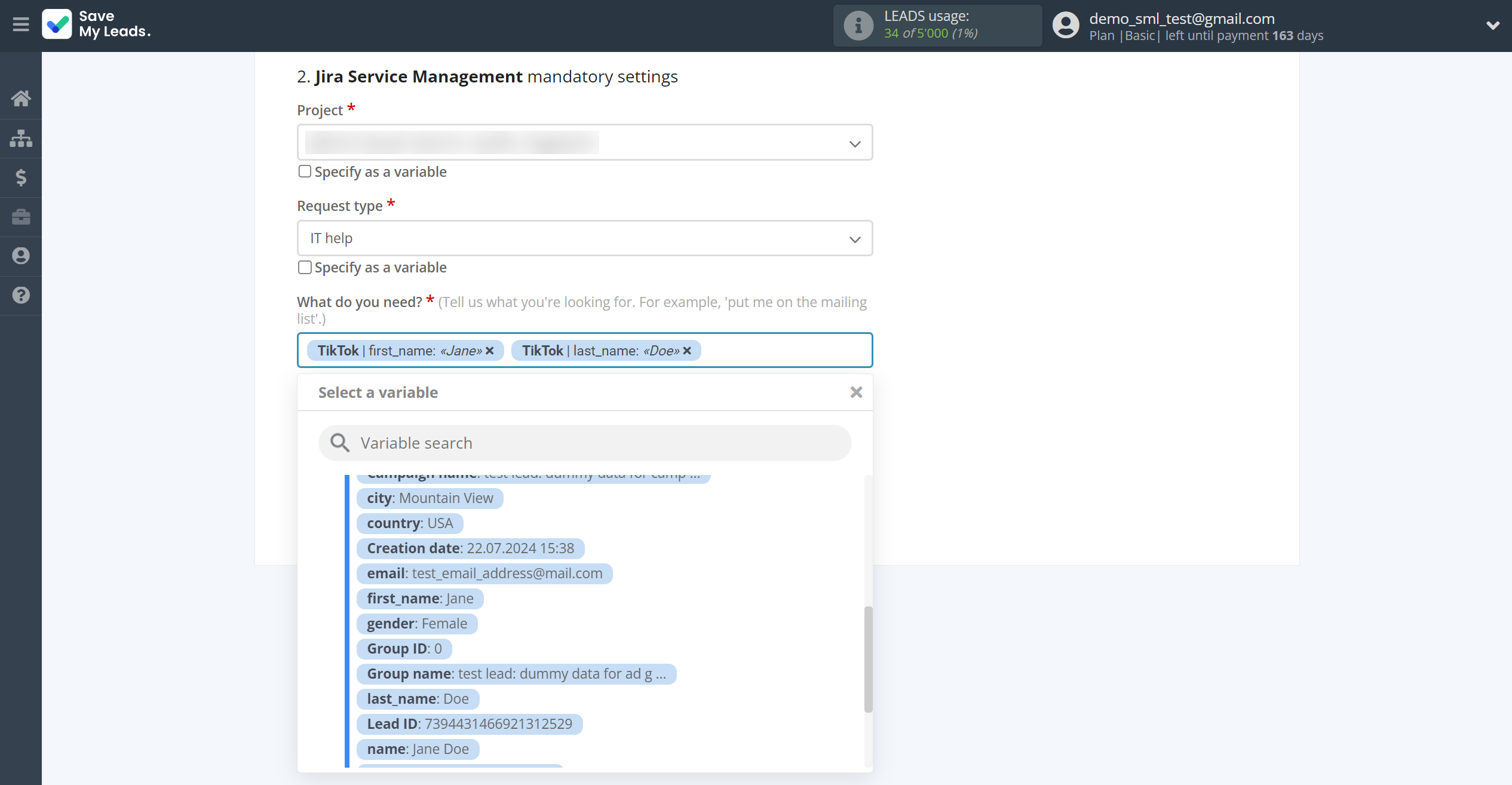1512x785 pixels.
Task: Click the Save My Leads logo
Action: pyautogui.click(x=96, y=24)
